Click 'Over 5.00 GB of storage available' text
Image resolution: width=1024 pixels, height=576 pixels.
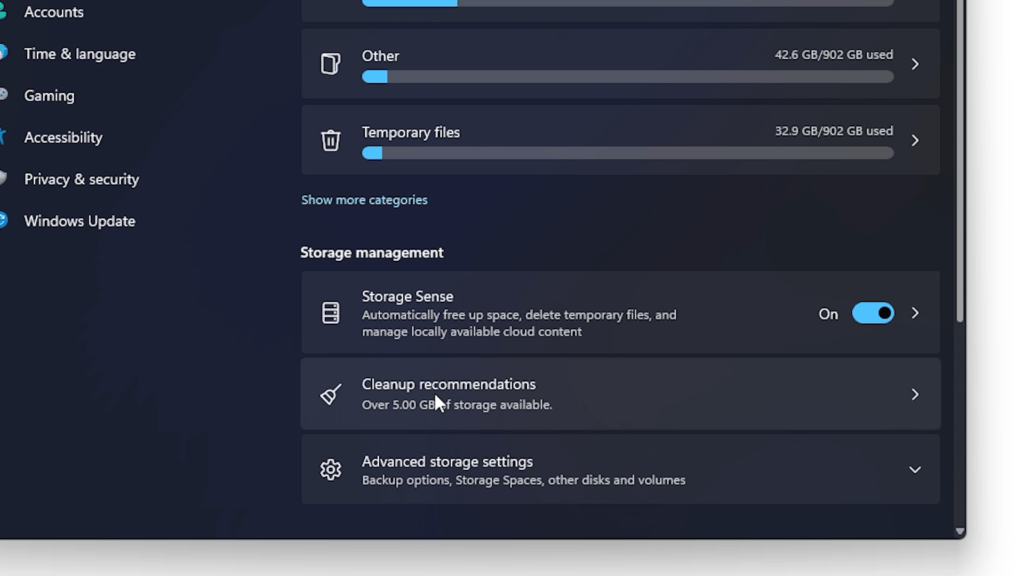coord(457,405)
